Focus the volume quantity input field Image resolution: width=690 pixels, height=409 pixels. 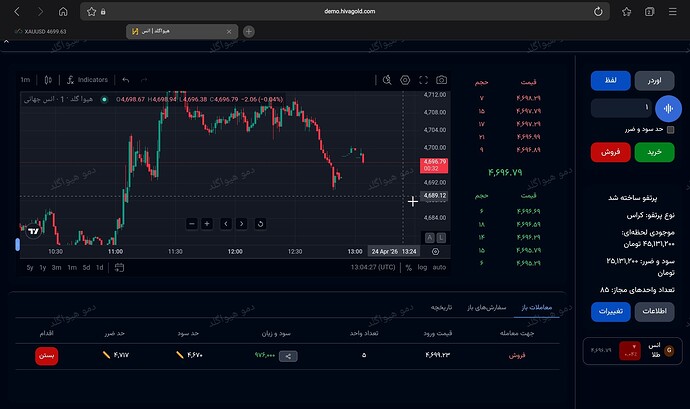coord(621,108)
